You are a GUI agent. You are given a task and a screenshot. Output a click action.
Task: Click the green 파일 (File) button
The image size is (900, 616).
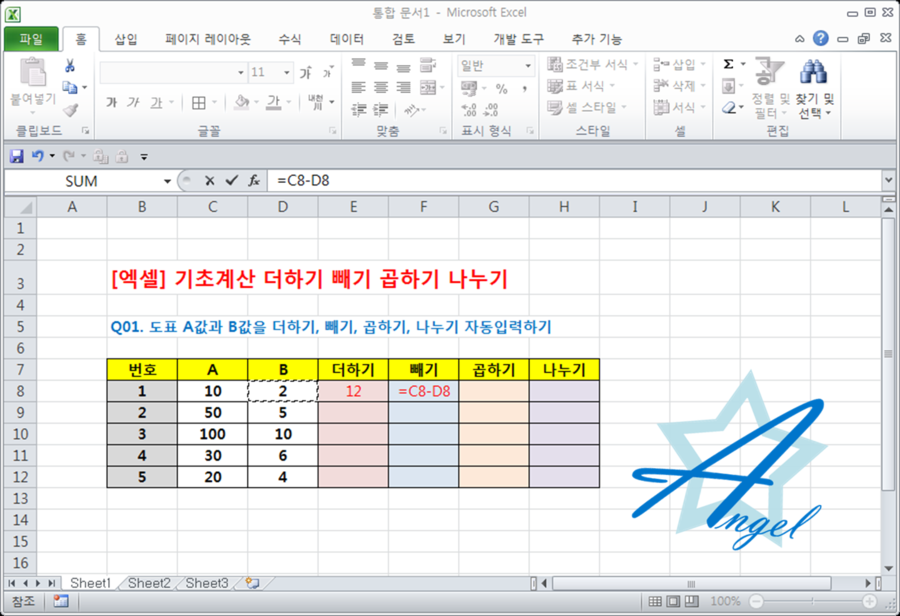[x=30, y=39]
